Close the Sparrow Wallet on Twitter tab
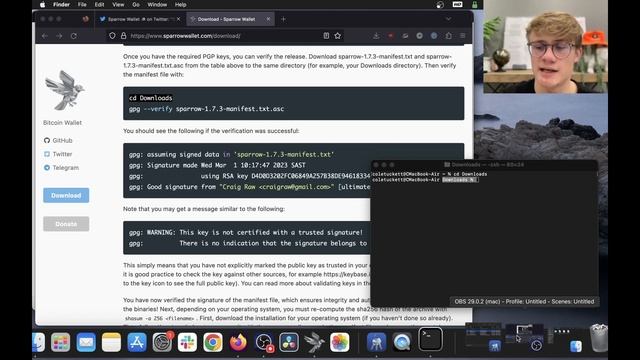This screenshot has height=360, width=640. [x=178, y=19]
